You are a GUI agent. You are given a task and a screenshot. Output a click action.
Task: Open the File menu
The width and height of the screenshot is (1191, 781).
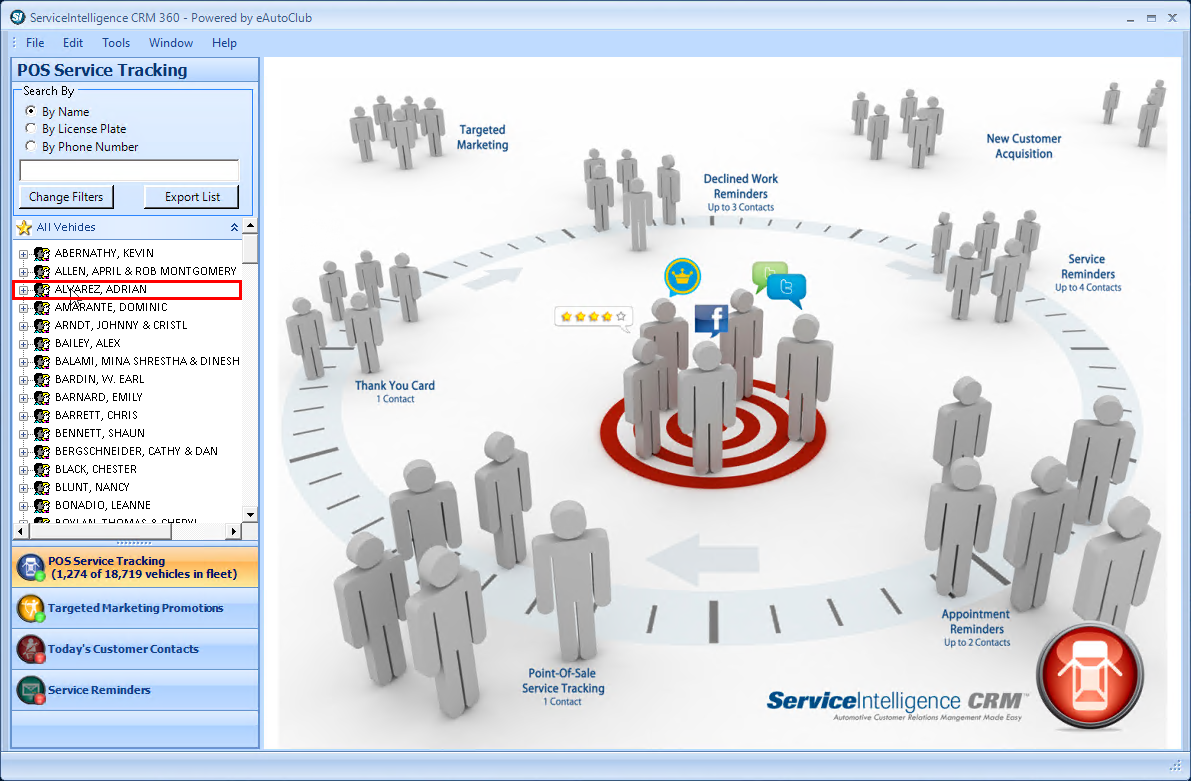tap(35, 43)
